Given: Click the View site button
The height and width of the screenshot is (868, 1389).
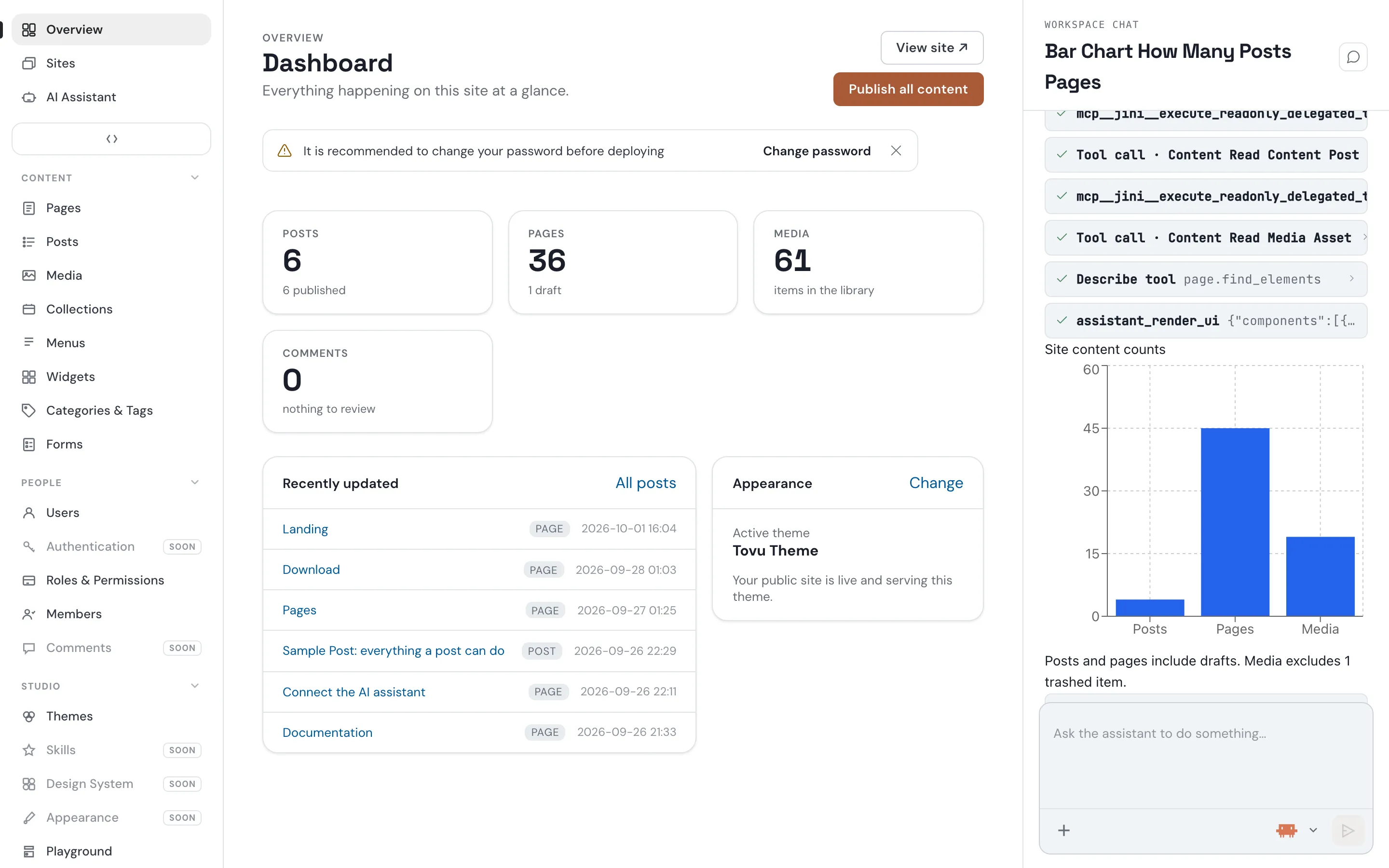Looking at the screenshot, I should coord(932,48).
